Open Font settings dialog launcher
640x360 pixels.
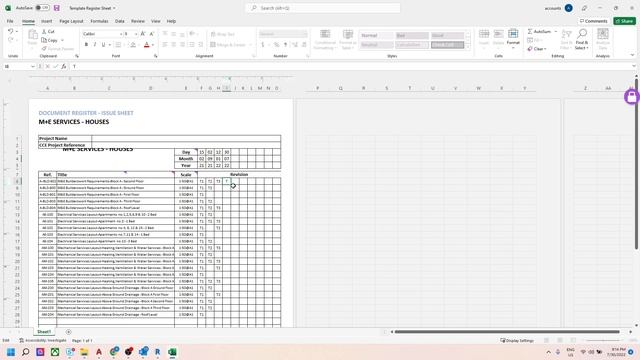click(x=156, y=56)
